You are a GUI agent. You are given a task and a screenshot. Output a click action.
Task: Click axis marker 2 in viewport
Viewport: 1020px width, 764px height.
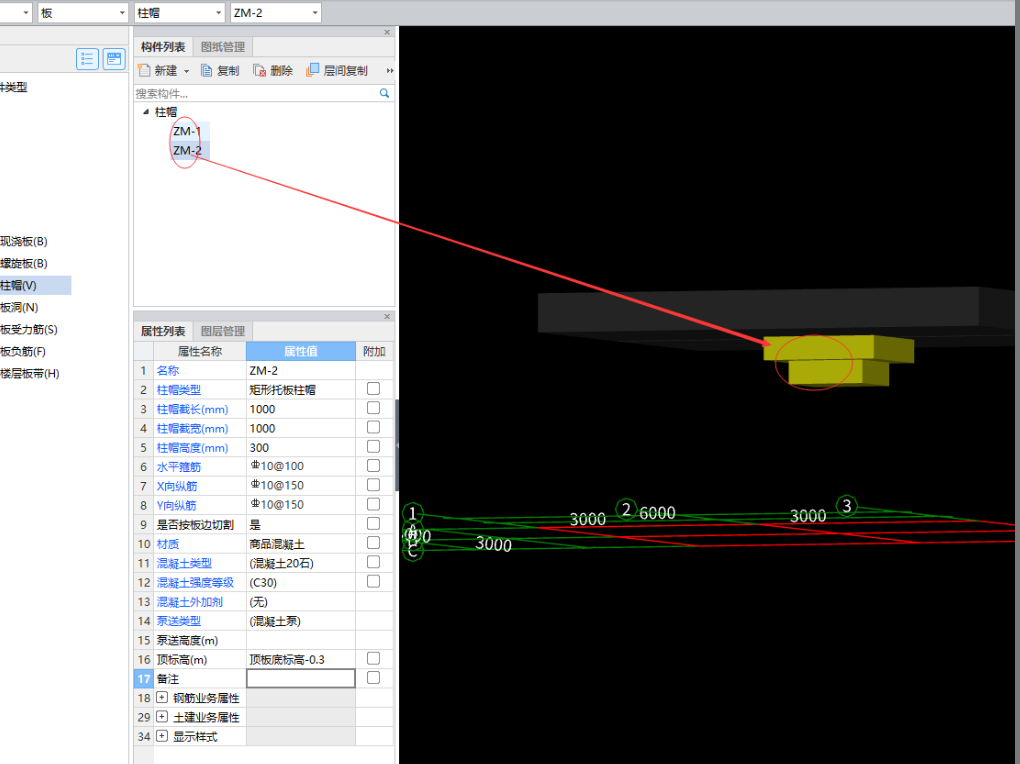(x=626, y=509)
